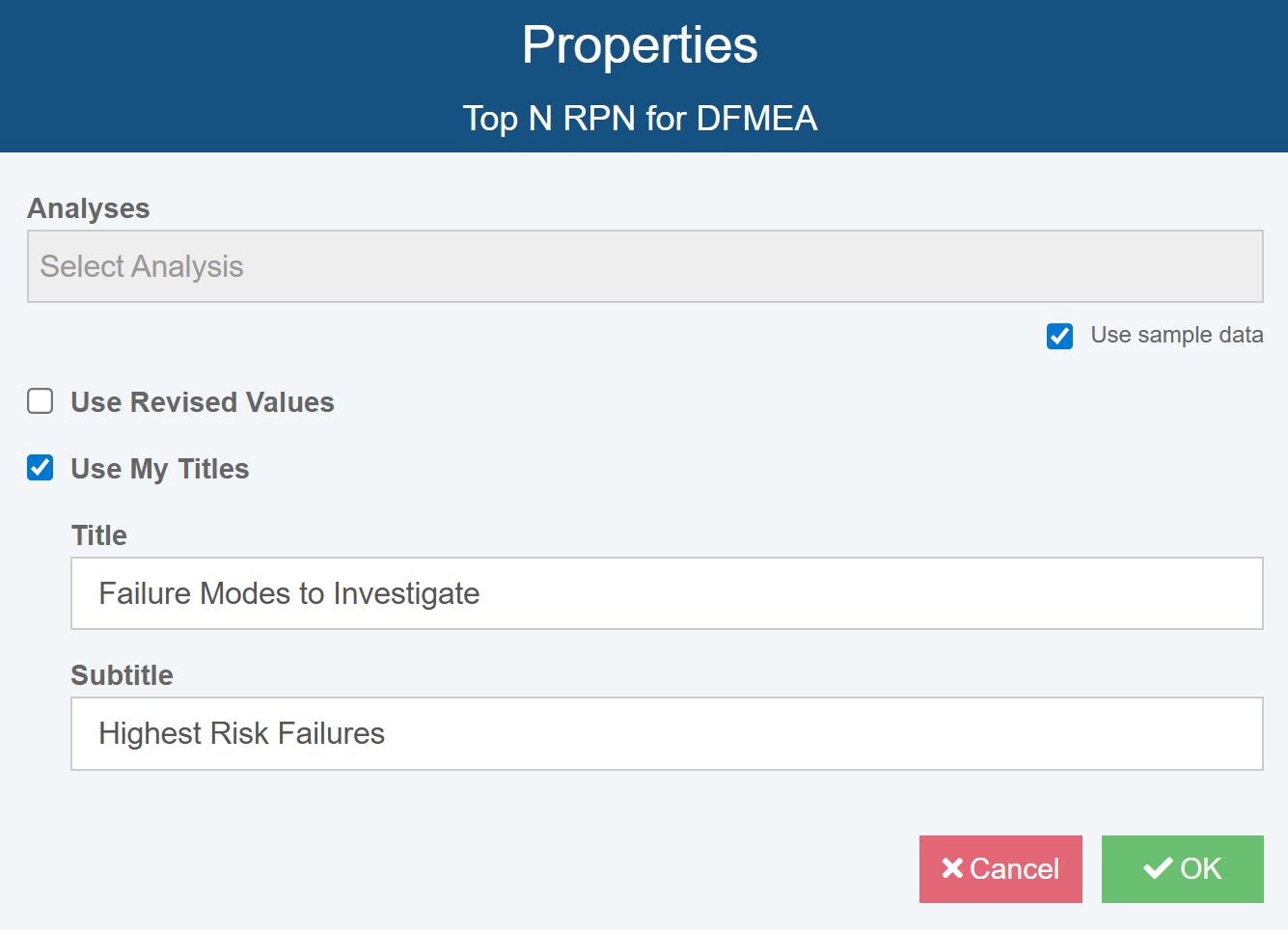1288x930 pixels.
Task: Click the "Analyses" field label
Action: click(89, 208)
